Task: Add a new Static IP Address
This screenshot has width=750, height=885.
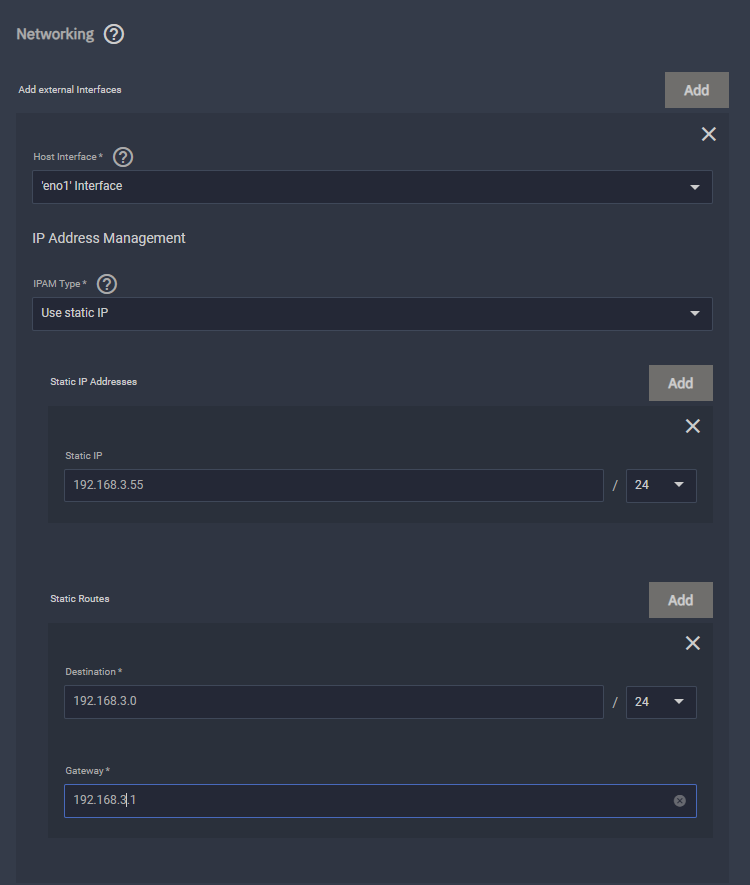Action: click(680, 383)
